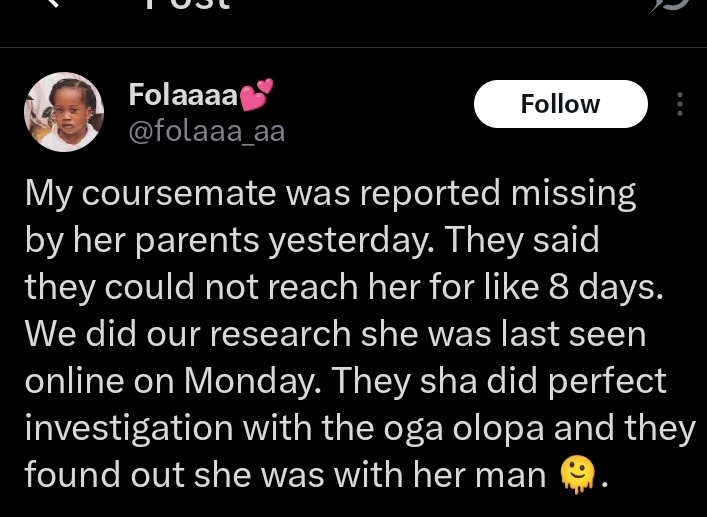
Task: Click the Post header title
Action: click(x=188, y=5)
